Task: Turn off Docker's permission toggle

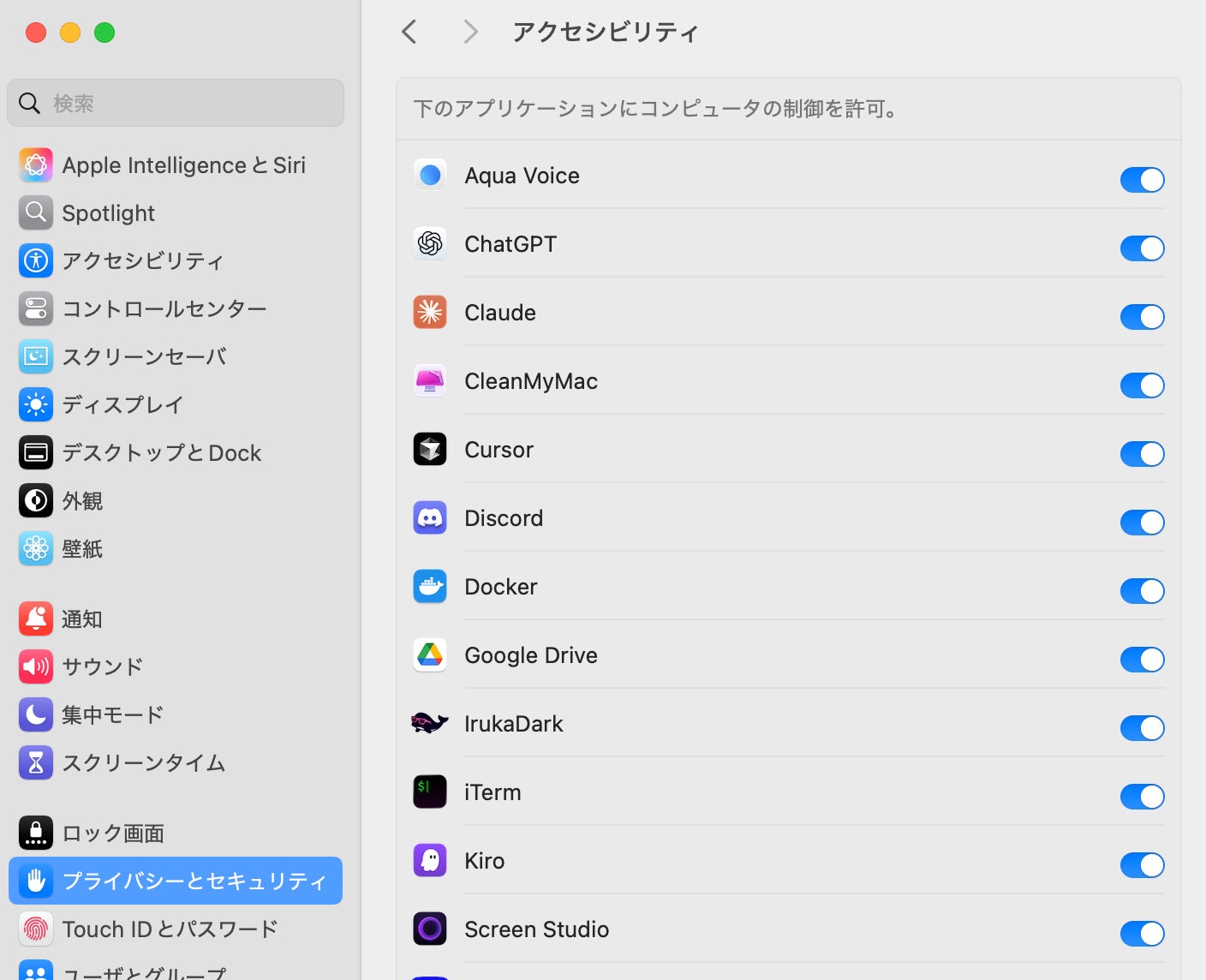Action: click(1143, 591)
